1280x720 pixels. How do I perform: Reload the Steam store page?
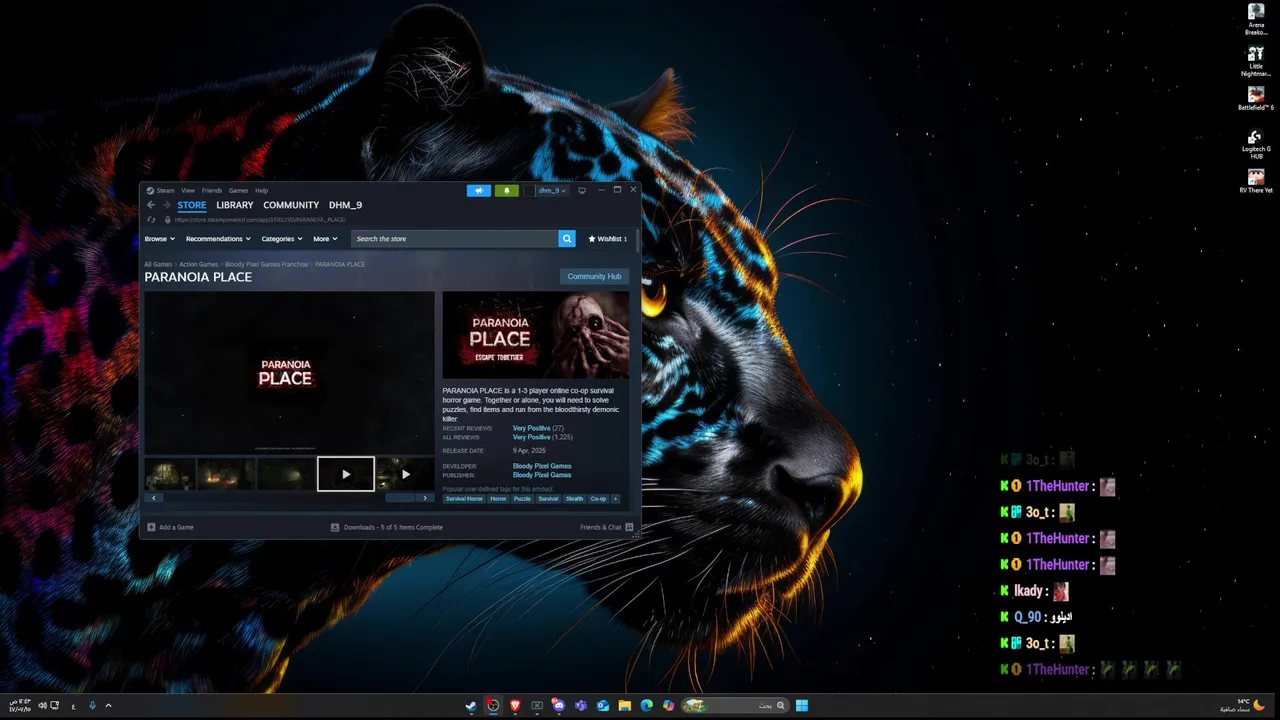[151, 219]
